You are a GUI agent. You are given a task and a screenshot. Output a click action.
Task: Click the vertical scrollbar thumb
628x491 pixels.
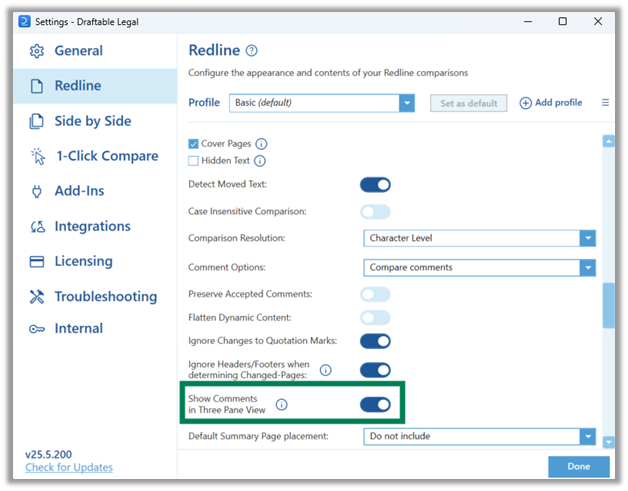coord(608,306)
